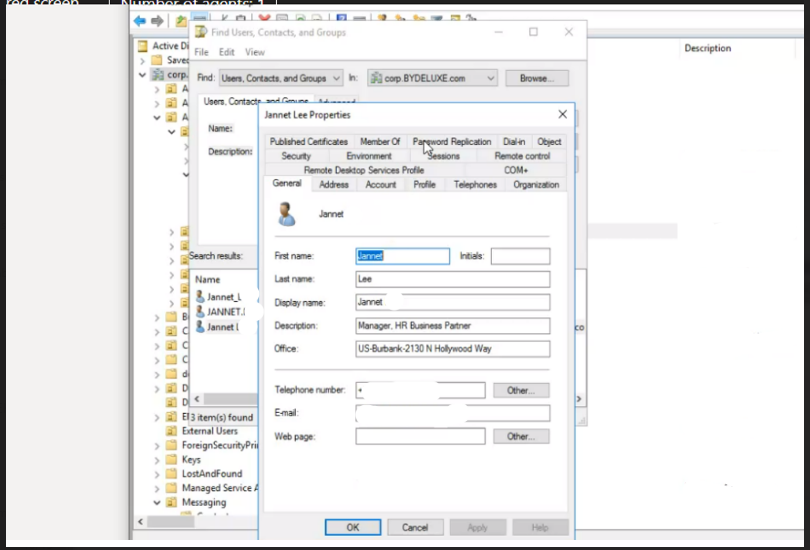Click the Office field with Burbank address
The width and height of the screenshot is (810, 550).
453,349
